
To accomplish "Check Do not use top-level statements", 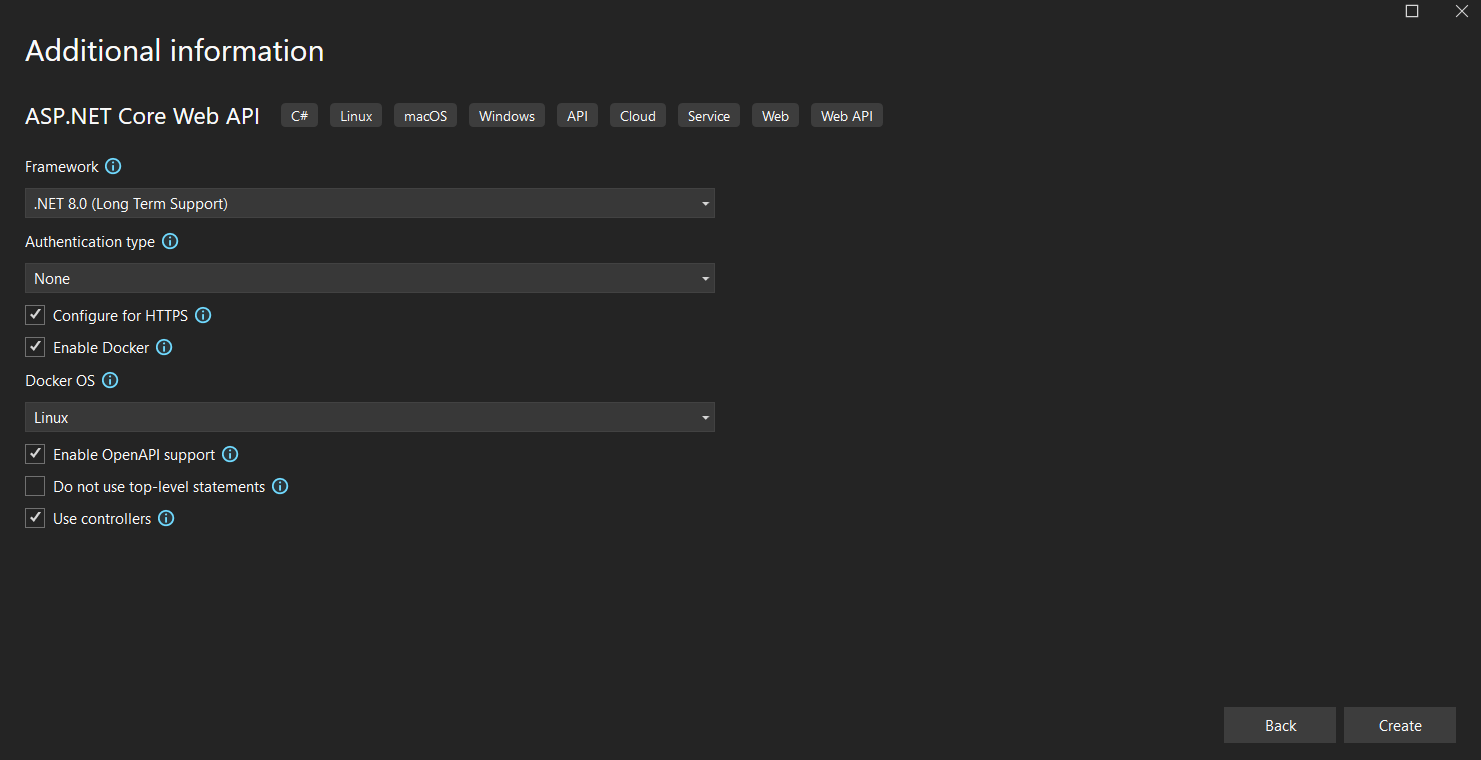I will tap(34, 485).
